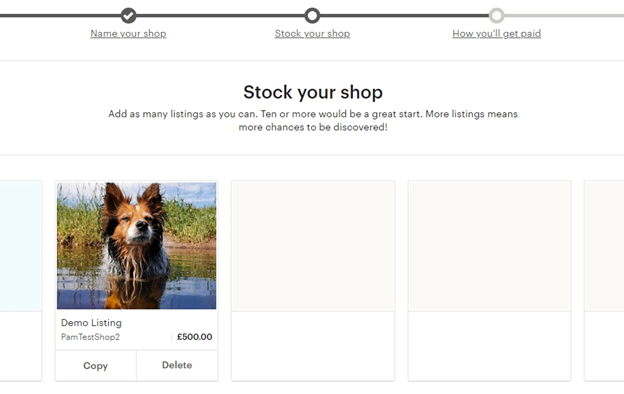Click the partially visible light blue card
This screenshot has height=394, width=624.
point(21,281)
